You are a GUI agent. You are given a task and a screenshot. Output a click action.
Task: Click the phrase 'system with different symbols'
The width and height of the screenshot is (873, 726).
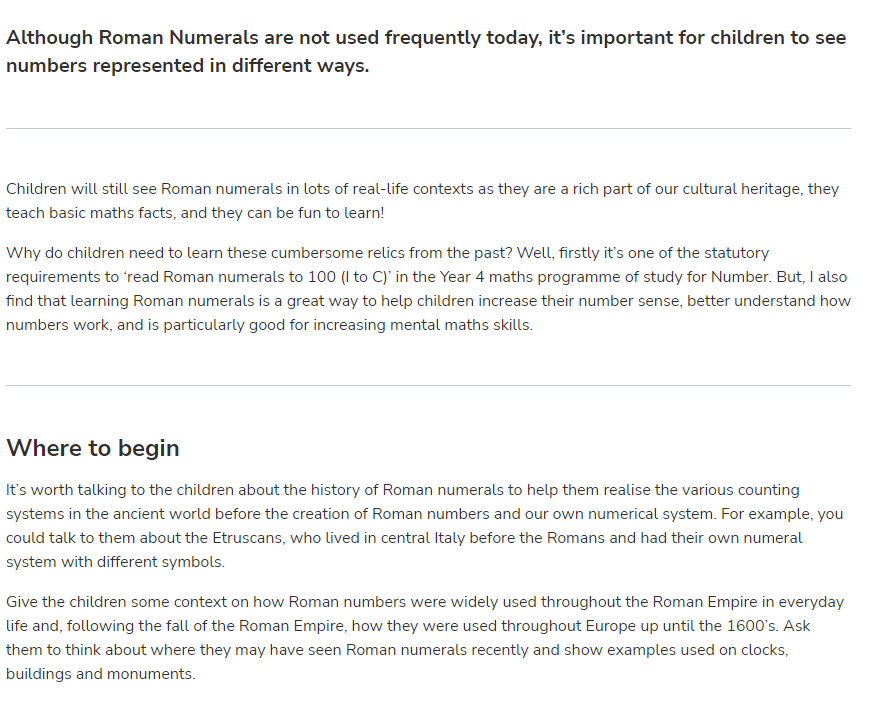tap(114, 562)
